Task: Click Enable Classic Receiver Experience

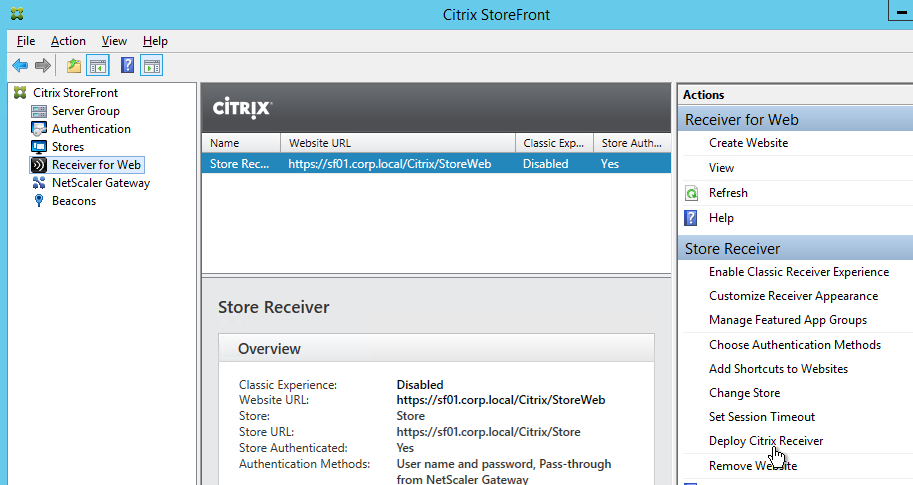Action: point(799,272)
